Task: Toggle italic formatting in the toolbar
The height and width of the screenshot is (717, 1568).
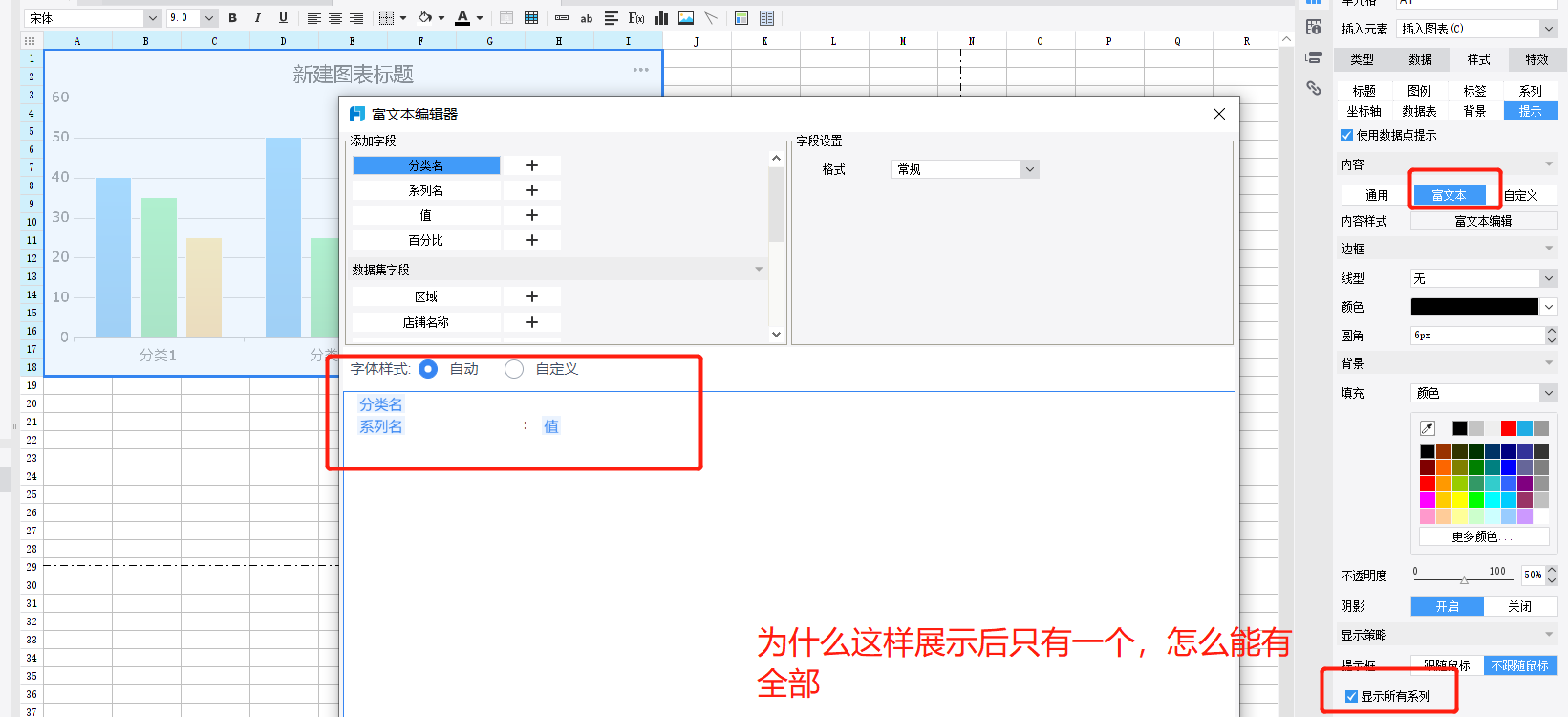Action: coord(258,18)
